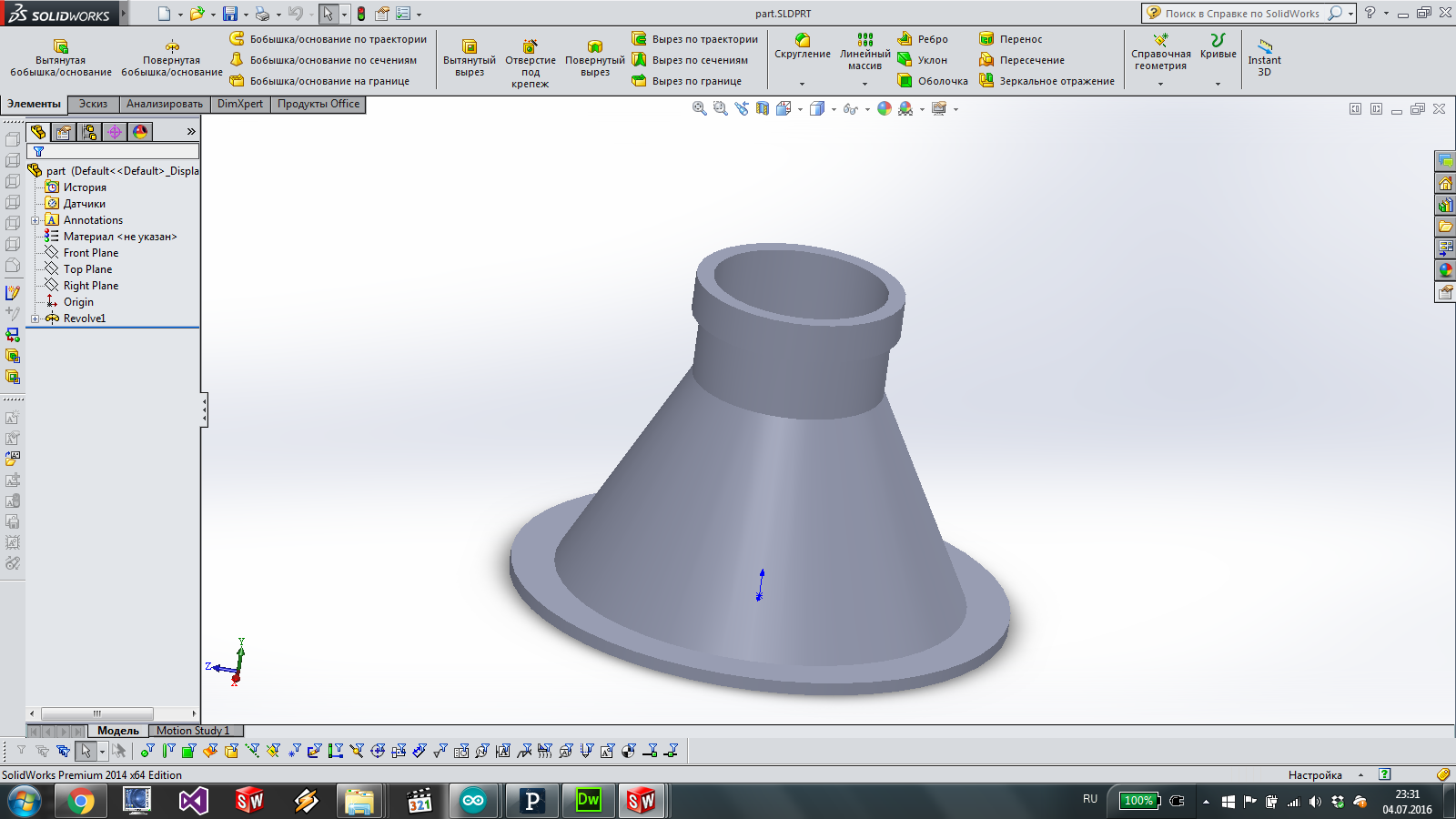
Task: Open Custom Properties task pane tab
Action: click(x=1445, y=292)
